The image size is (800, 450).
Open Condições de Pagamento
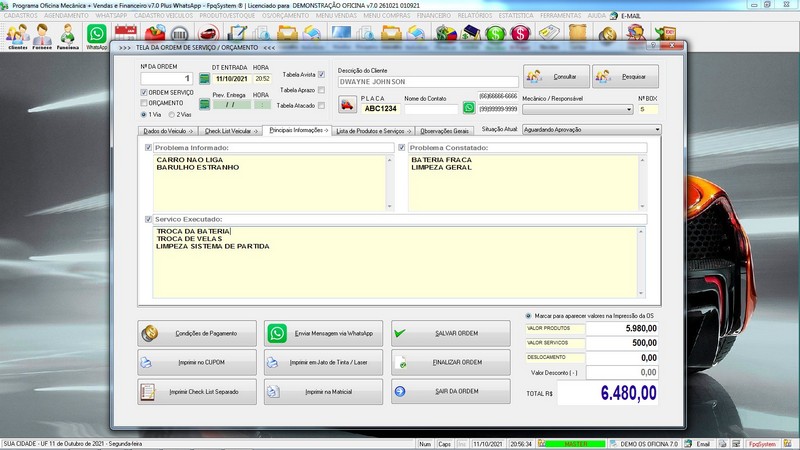coord(197,333)
